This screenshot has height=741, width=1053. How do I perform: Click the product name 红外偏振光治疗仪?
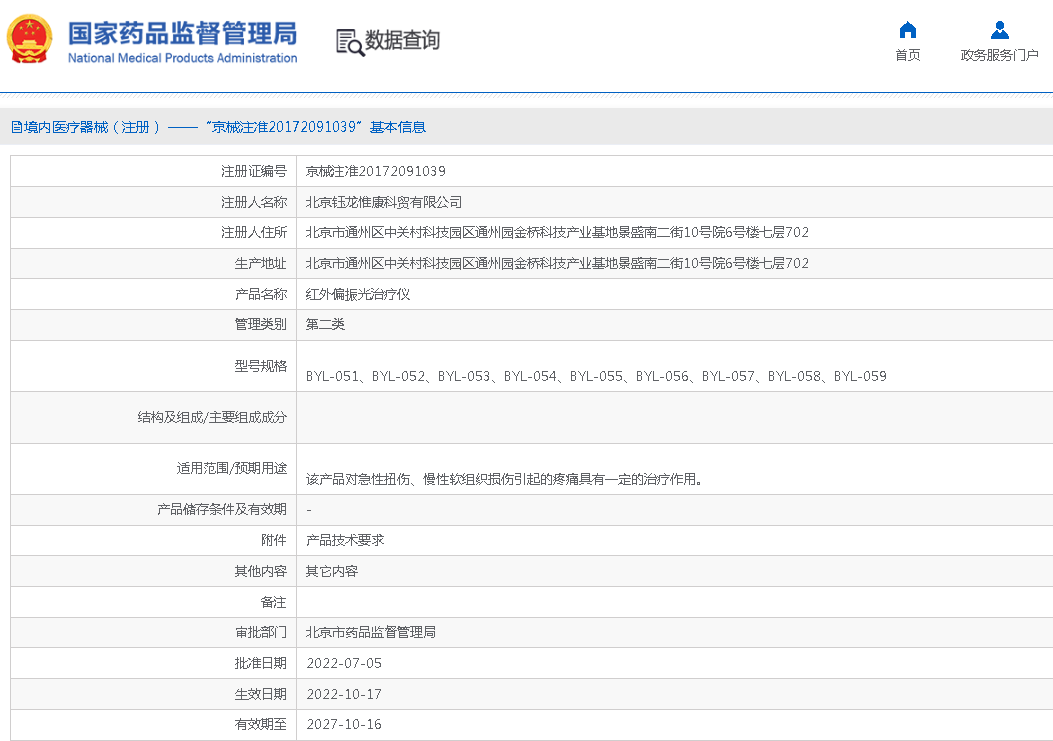(358, 294)
